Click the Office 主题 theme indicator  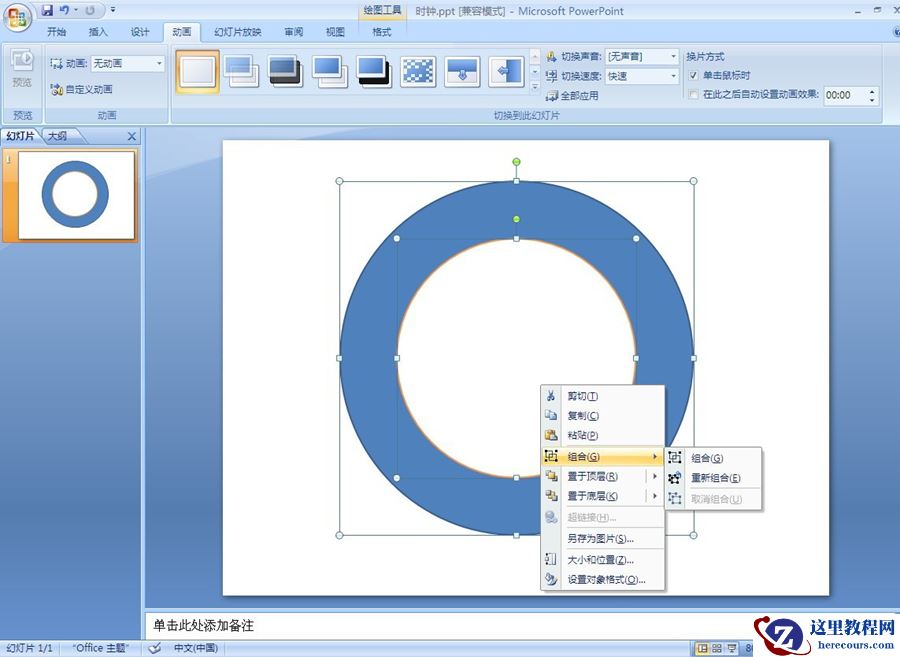99,648
